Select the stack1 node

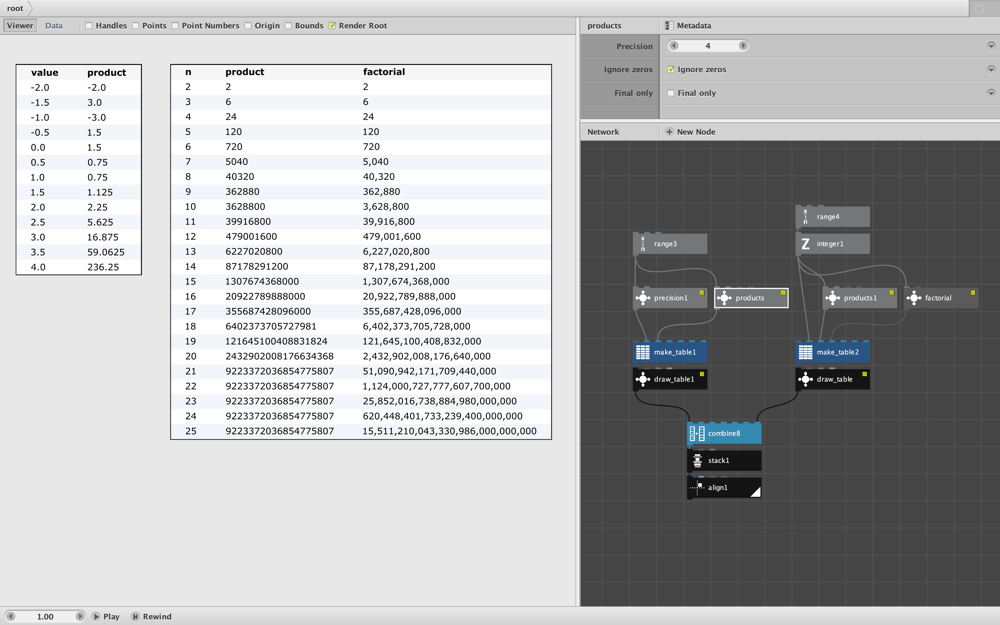coord(724,460)
